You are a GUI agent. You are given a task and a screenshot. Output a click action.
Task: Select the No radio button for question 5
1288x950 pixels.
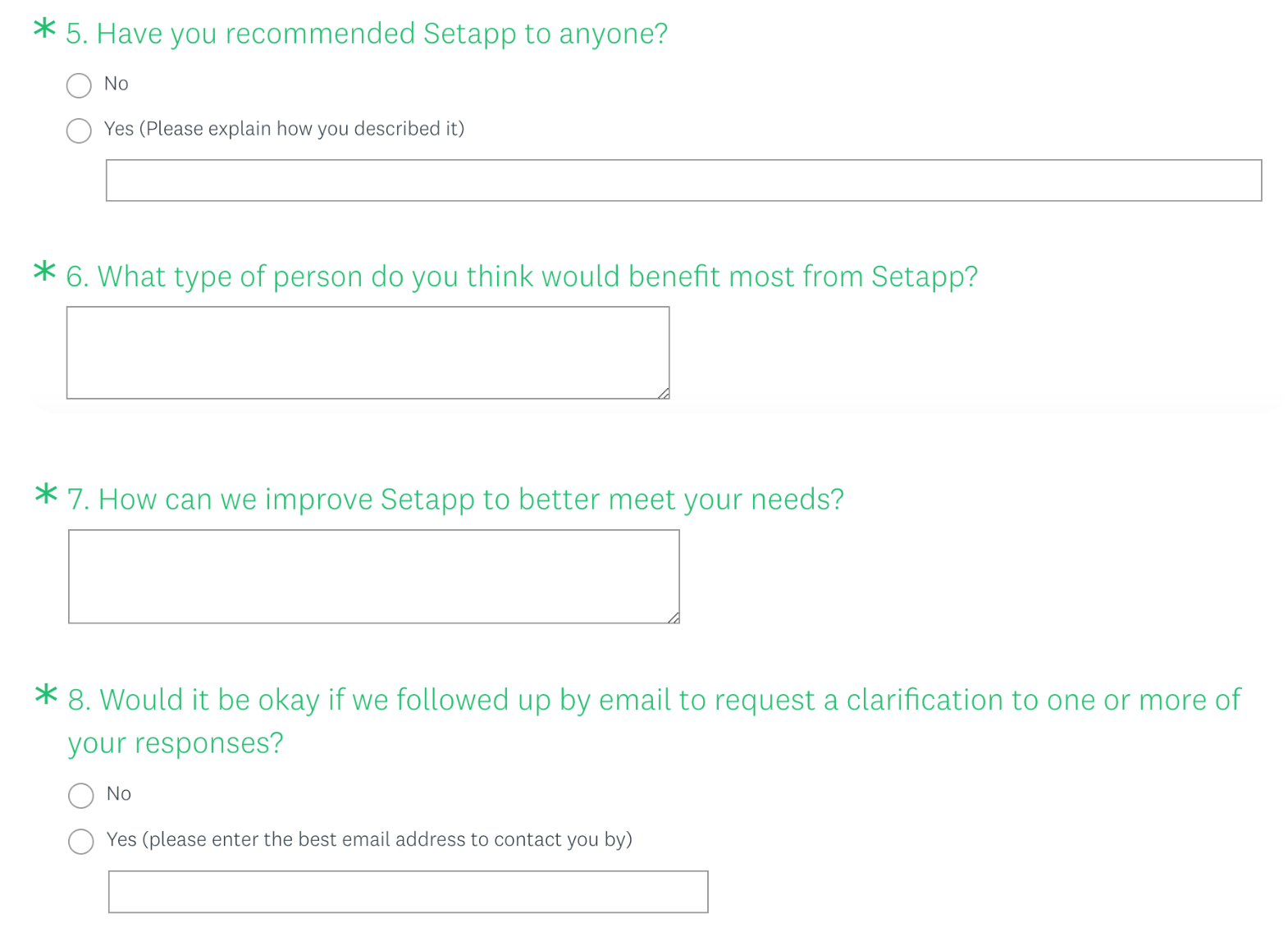pyautogui.click(x=79, y=85)
